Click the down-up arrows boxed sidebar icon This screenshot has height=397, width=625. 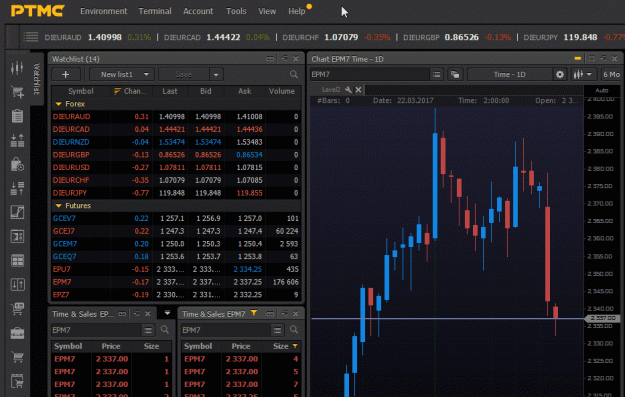17,285
